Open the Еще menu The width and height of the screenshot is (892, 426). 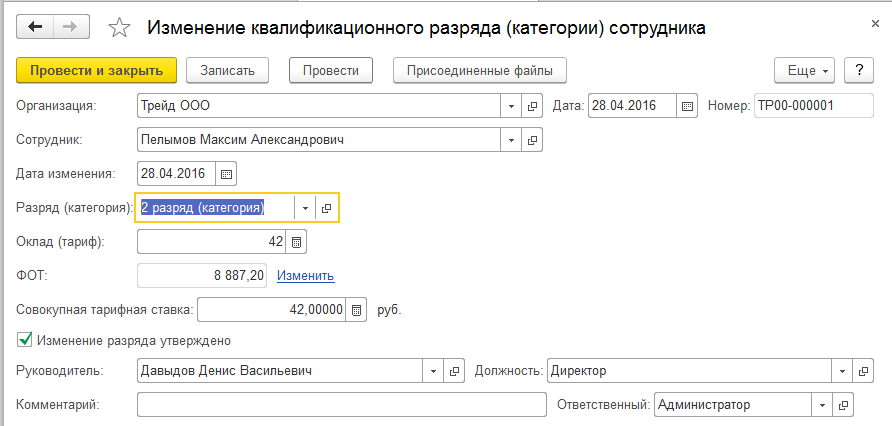tap(804, 70)
